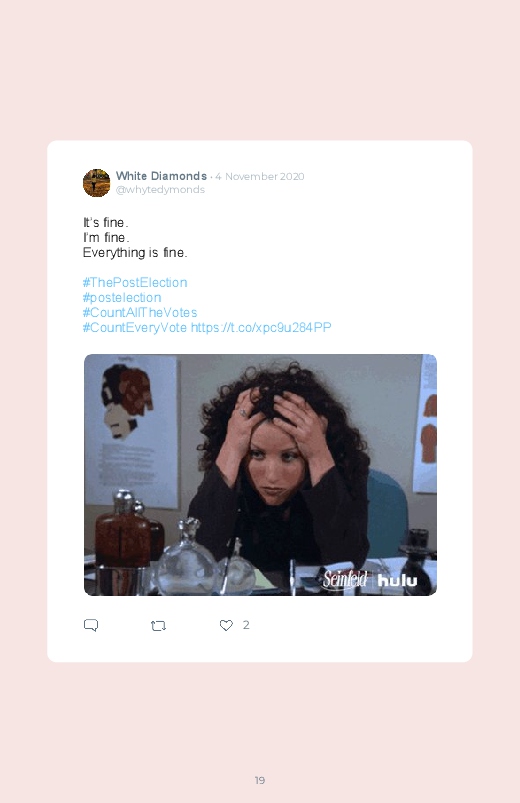520x803 pixels.
Task: Open the #ThePostElection hashtag
Action: pyautogui.click(x=135, y=283)
